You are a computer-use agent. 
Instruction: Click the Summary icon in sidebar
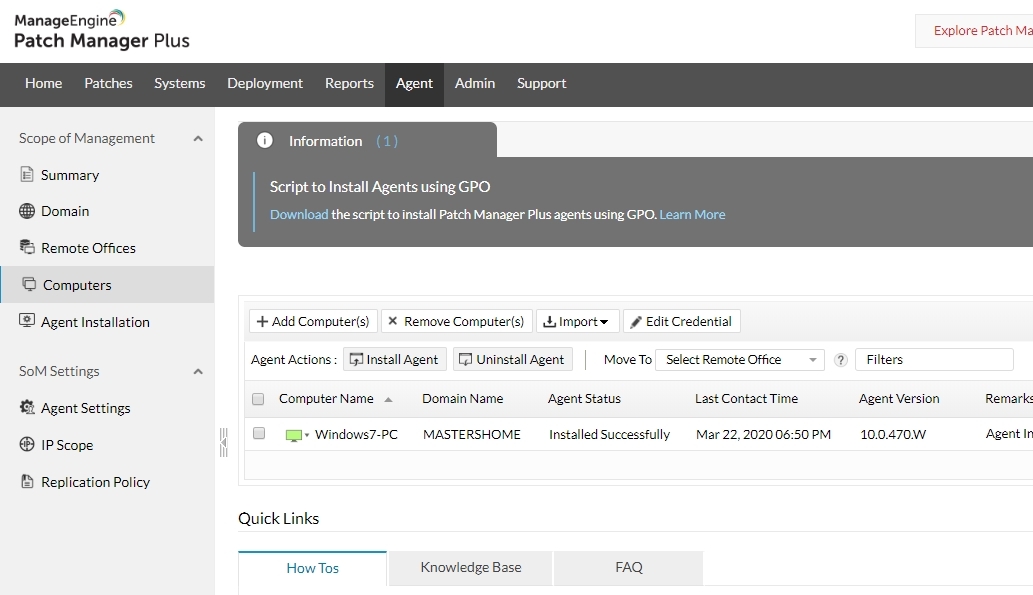tap(27, 175)
